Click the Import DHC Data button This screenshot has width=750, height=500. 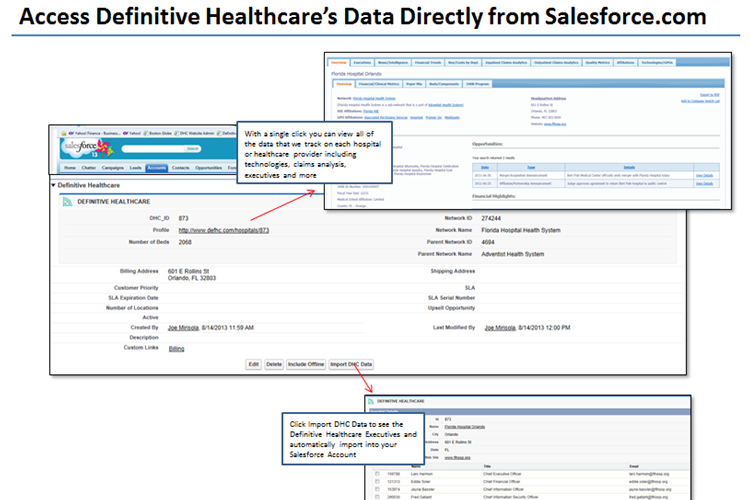(351, 365)
